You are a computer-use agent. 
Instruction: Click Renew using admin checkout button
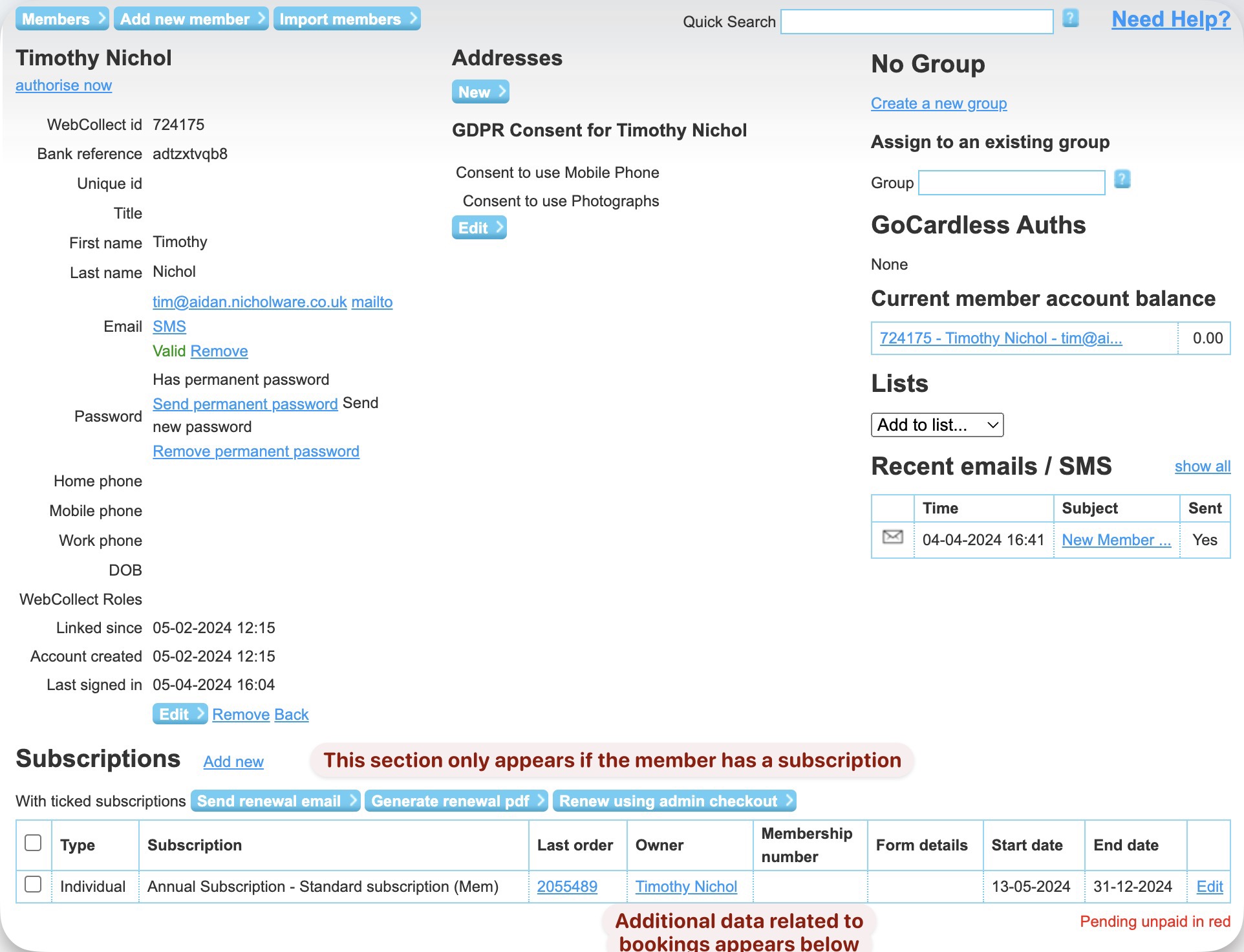(x=674, y=801)
